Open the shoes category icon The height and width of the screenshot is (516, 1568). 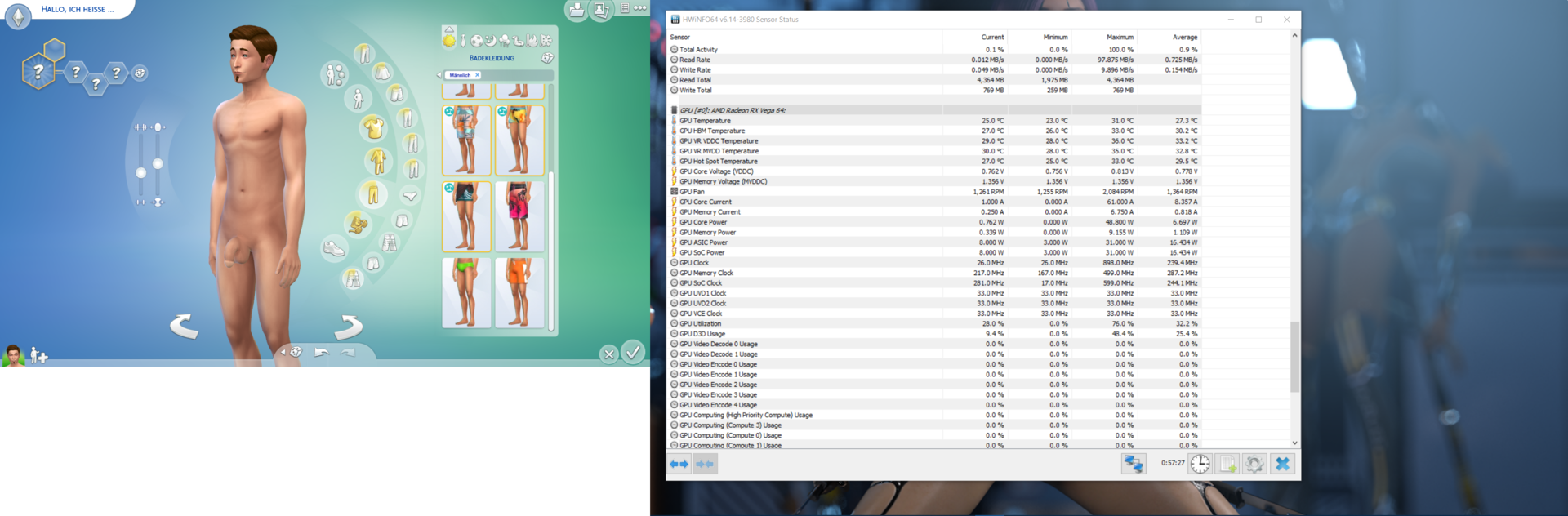coord(333,248)
